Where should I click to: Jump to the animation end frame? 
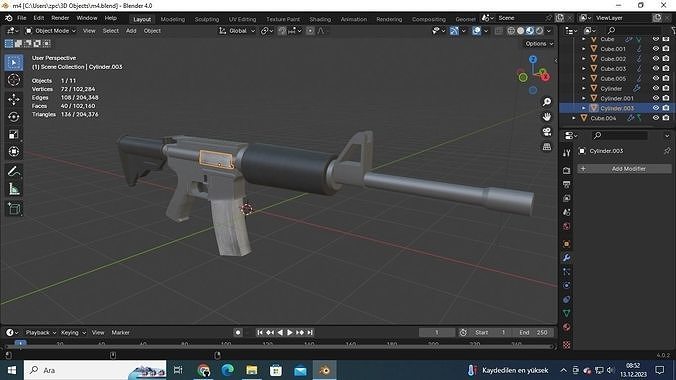pos(310,333)
